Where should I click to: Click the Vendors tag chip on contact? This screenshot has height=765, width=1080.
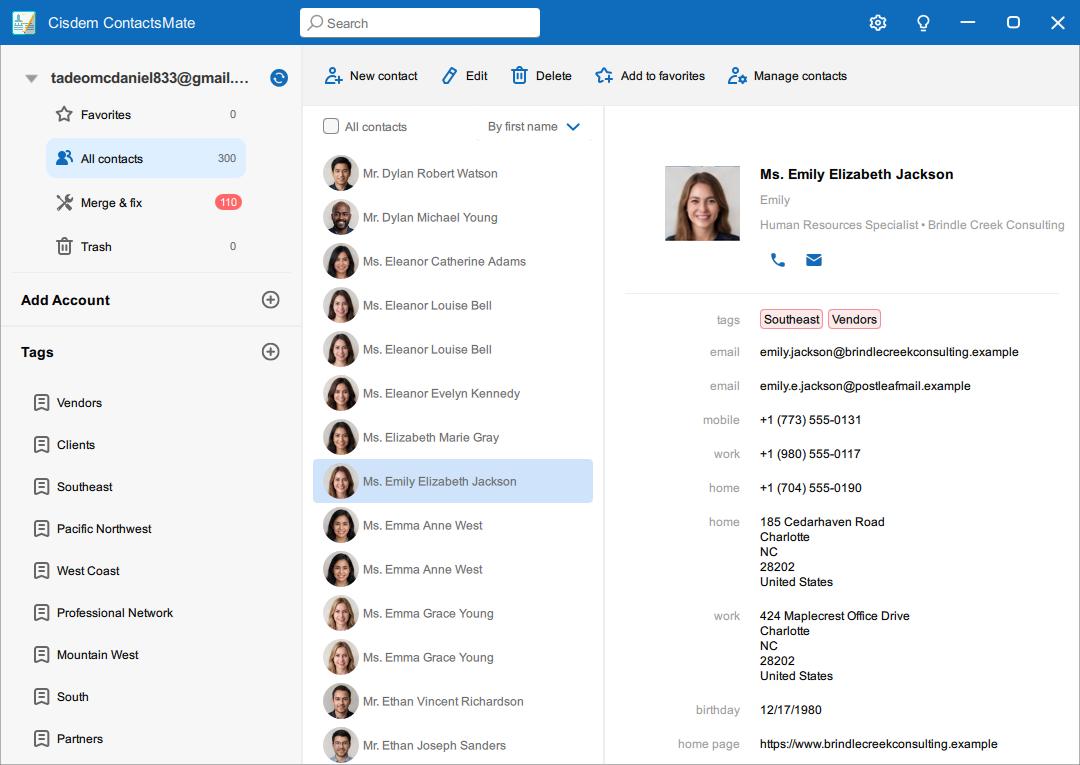(x=854, y=319)
